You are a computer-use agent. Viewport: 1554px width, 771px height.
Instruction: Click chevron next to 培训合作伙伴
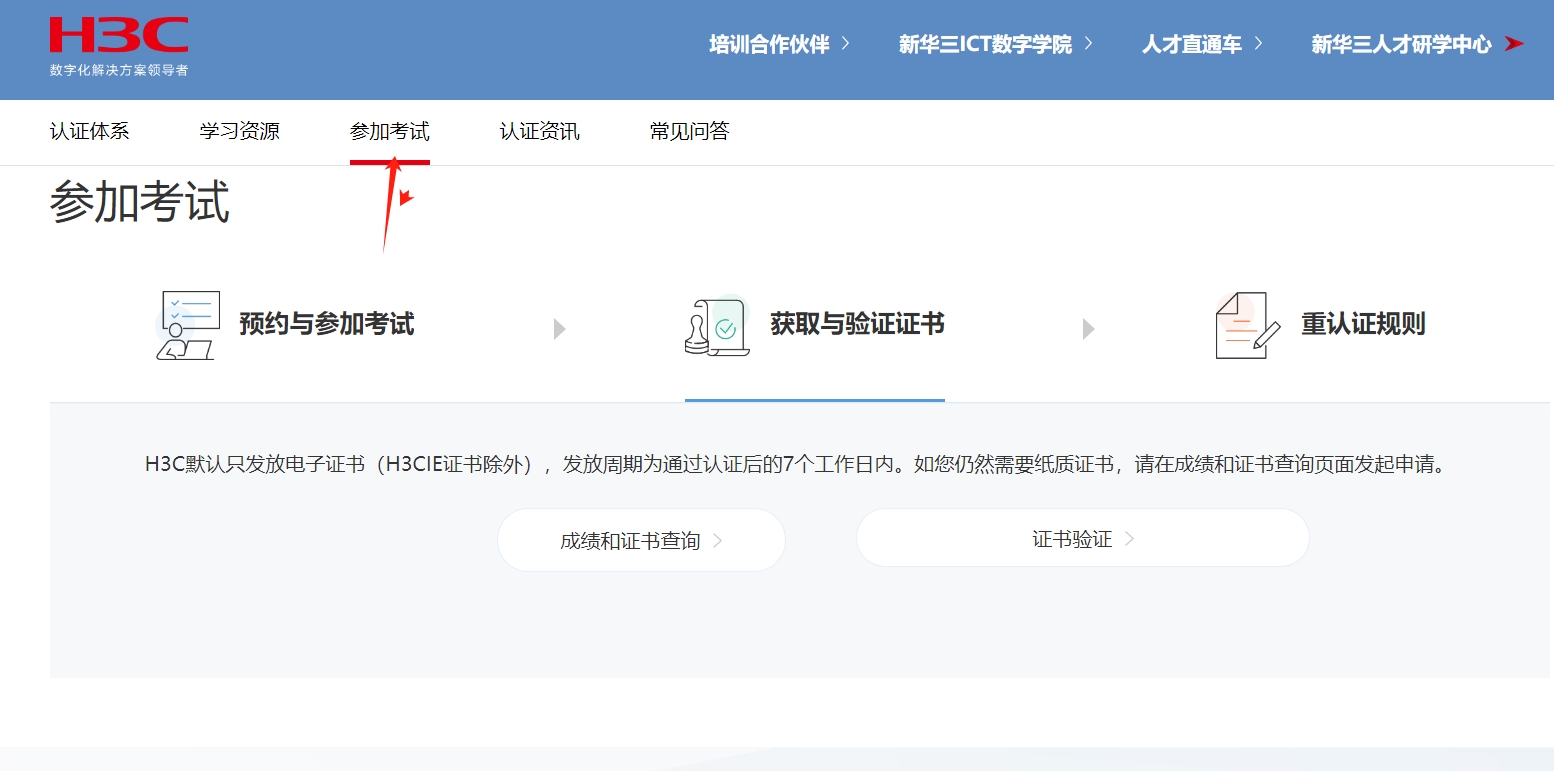(x=846, y=44)
